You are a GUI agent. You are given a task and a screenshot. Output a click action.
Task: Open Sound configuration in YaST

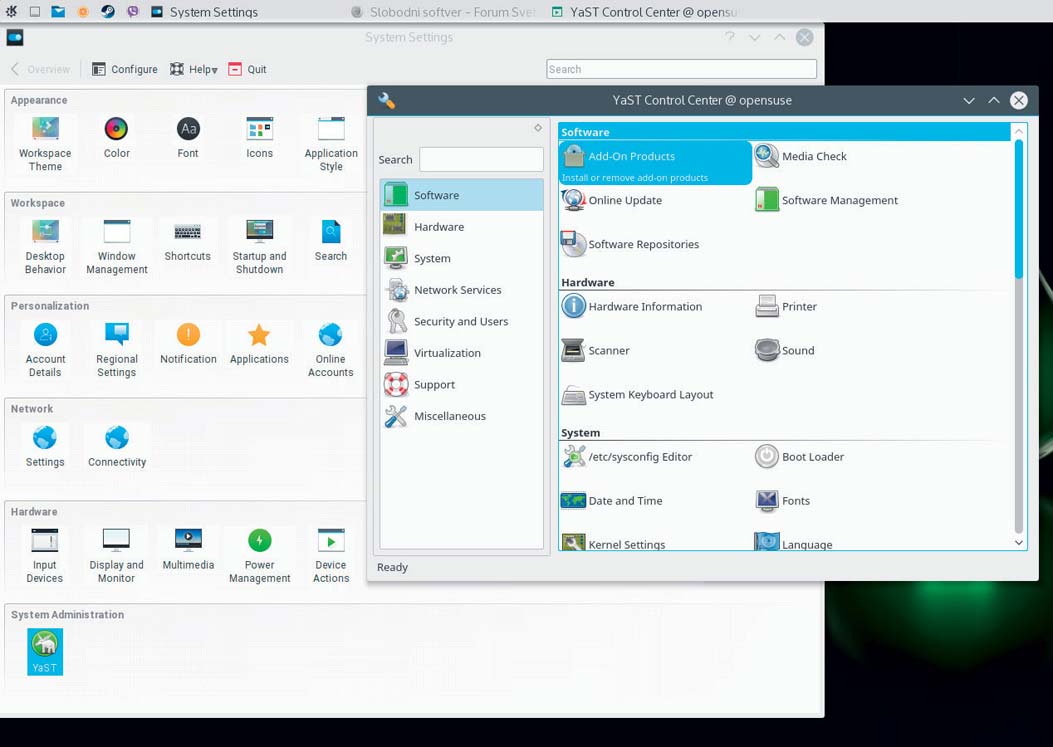784,351
